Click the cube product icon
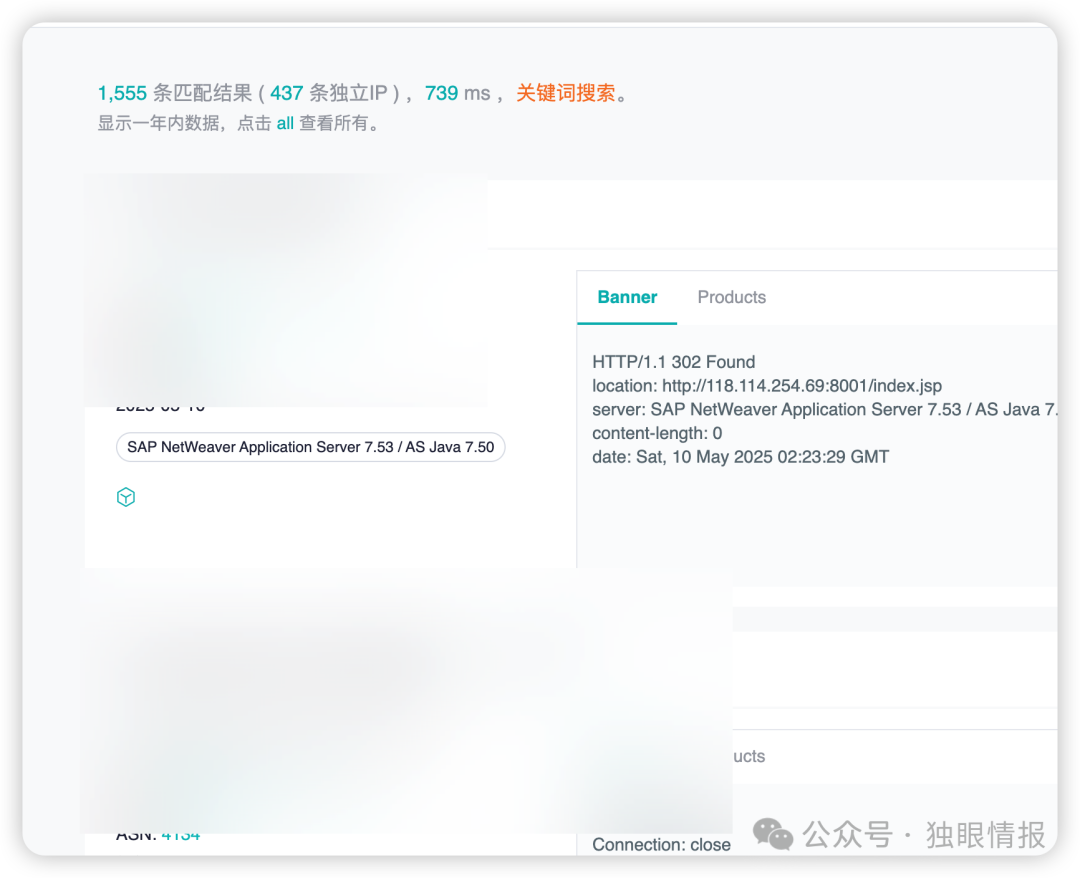Viewport: 1080px width, 878px height. coord(125,497)
